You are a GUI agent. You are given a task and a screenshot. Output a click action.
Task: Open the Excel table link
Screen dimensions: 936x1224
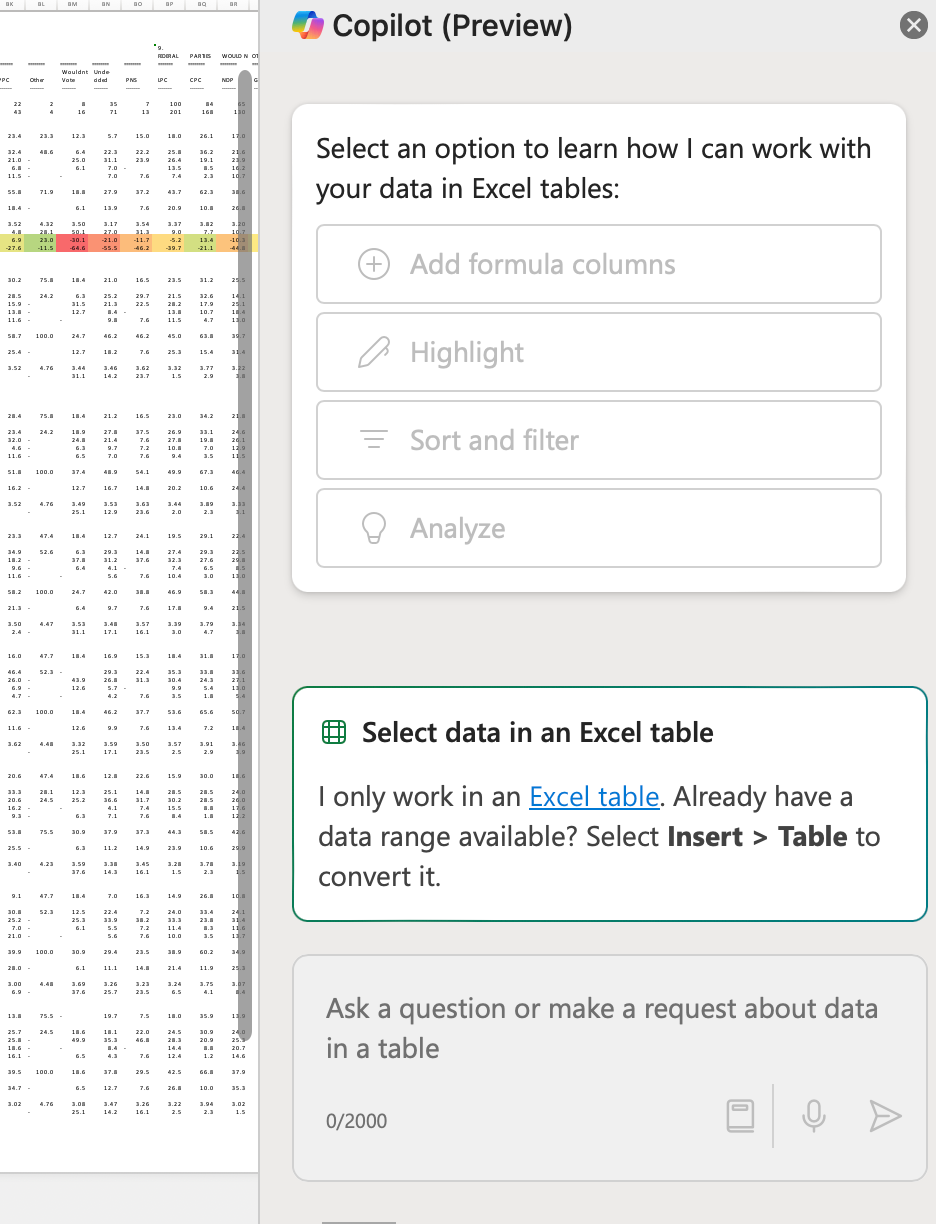tap(594, 797)
